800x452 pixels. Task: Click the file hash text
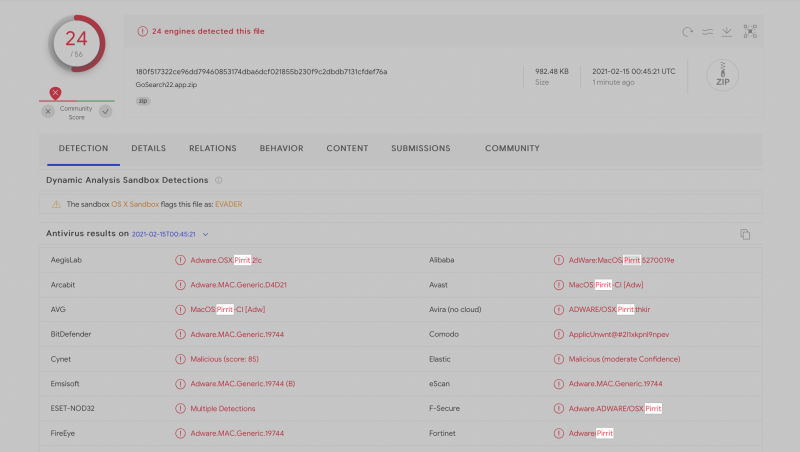261,71
